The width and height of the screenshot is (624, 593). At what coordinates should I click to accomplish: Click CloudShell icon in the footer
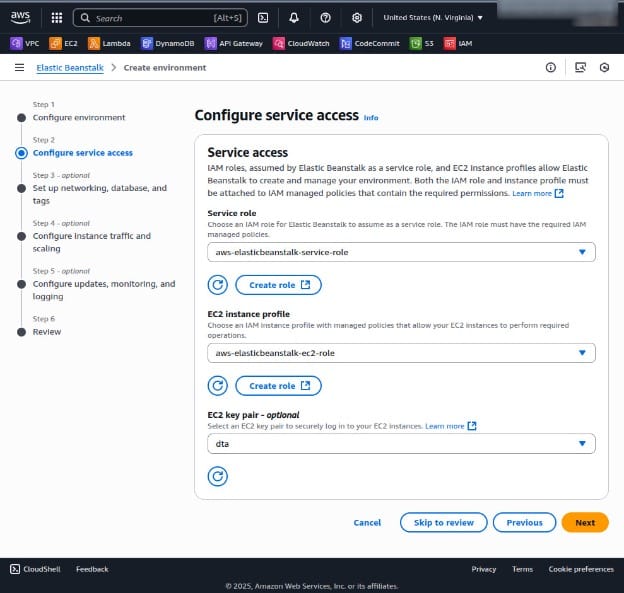point(15,569)
